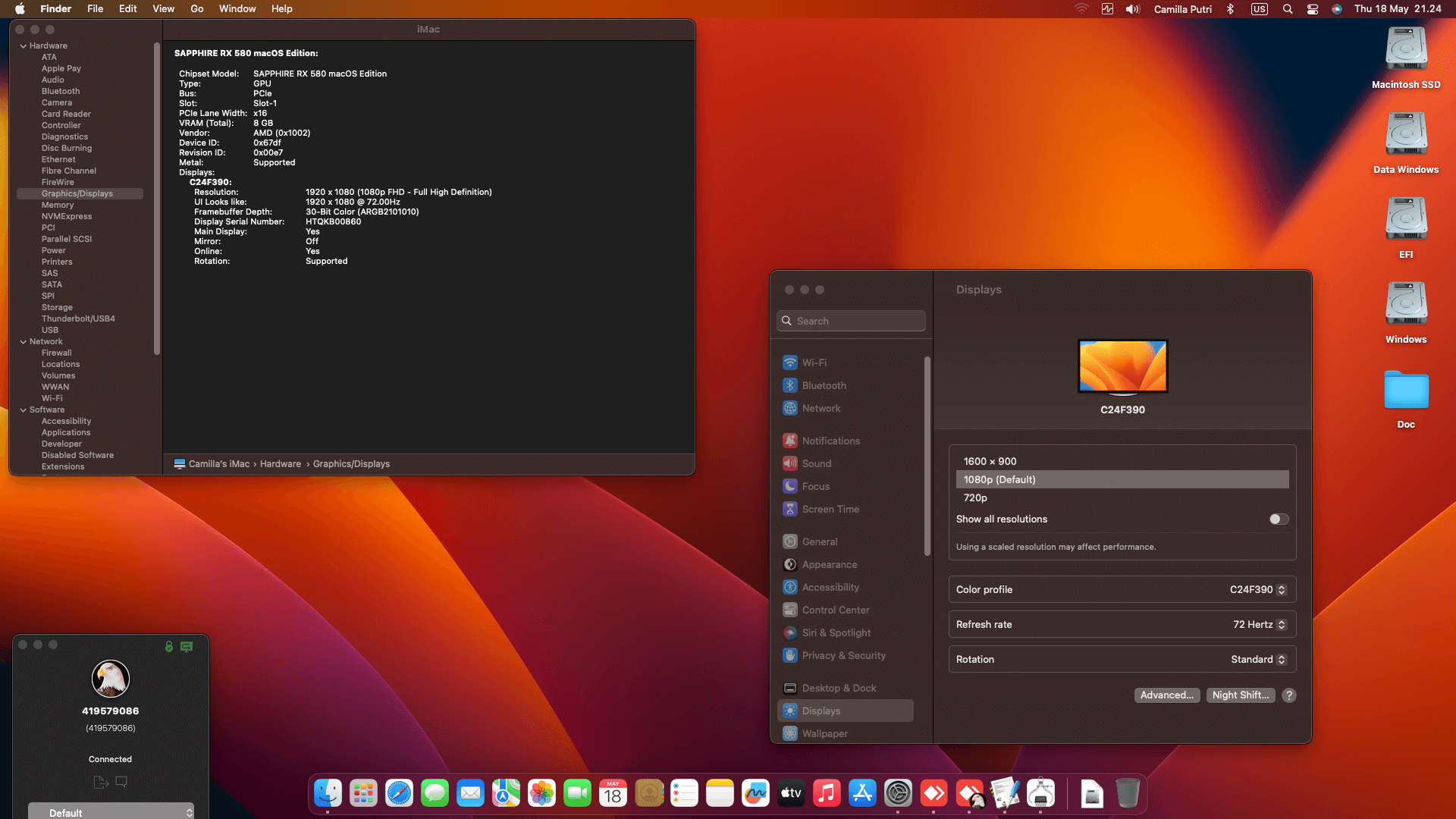The image size is (1456, 819).
Task: Open the Refresh rate dropdown
Action: [x=1260, y=625]
